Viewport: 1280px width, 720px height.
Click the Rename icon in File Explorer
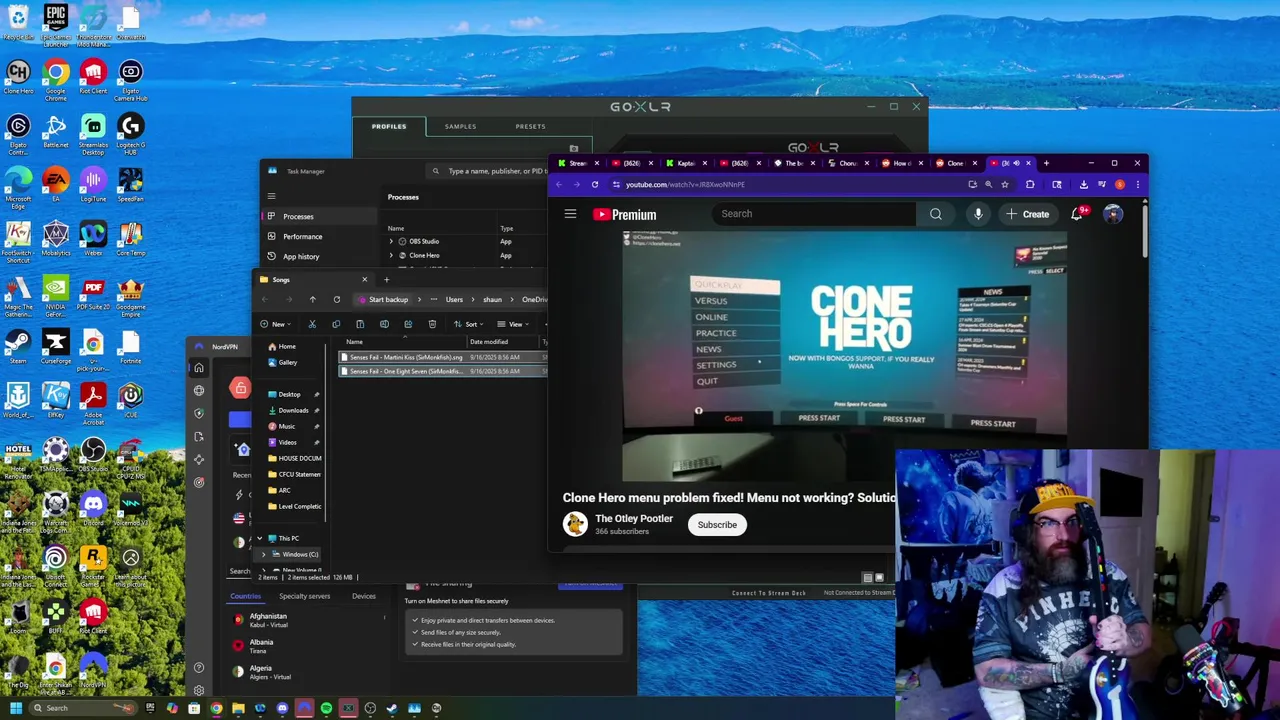click(x=384, y=324)
